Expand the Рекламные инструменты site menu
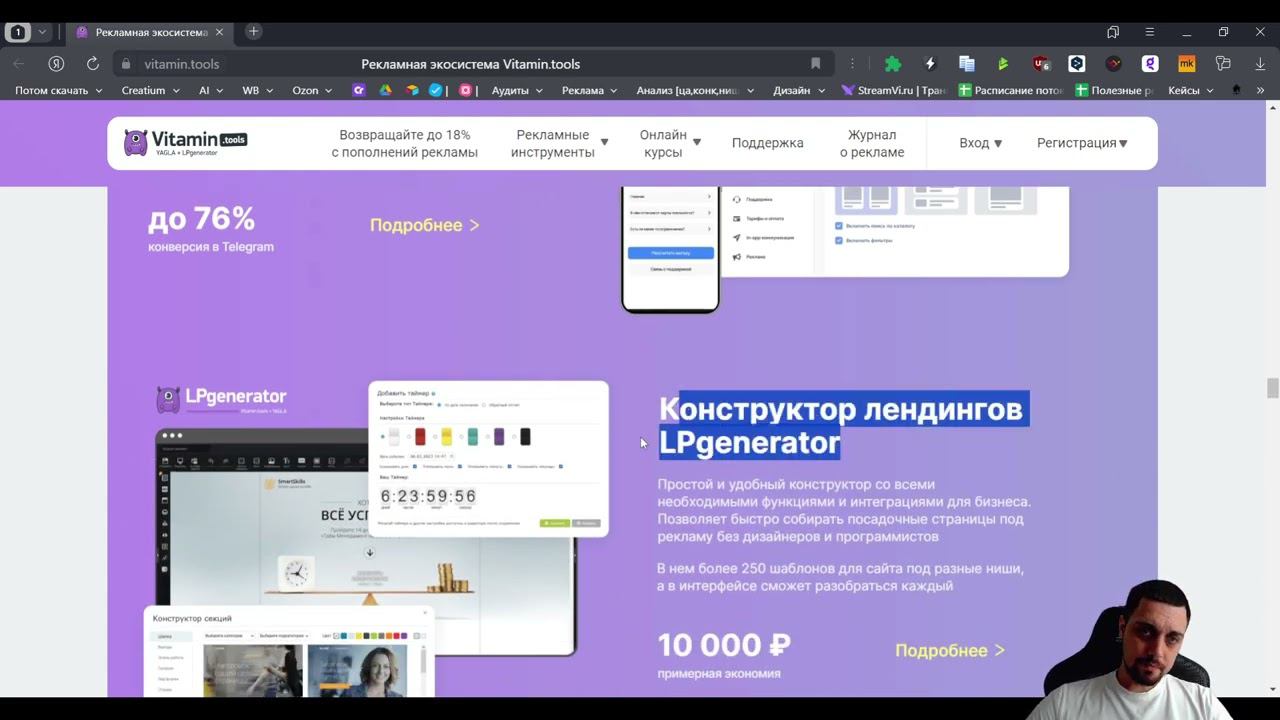 559,143
